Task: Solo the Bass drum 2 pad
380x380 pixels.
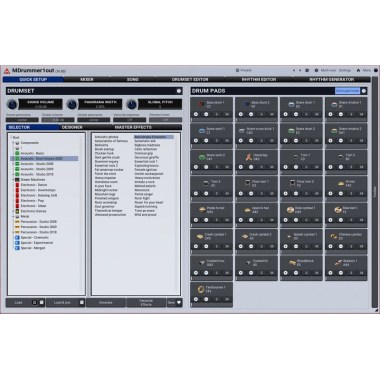Action: tap(261, 114)
